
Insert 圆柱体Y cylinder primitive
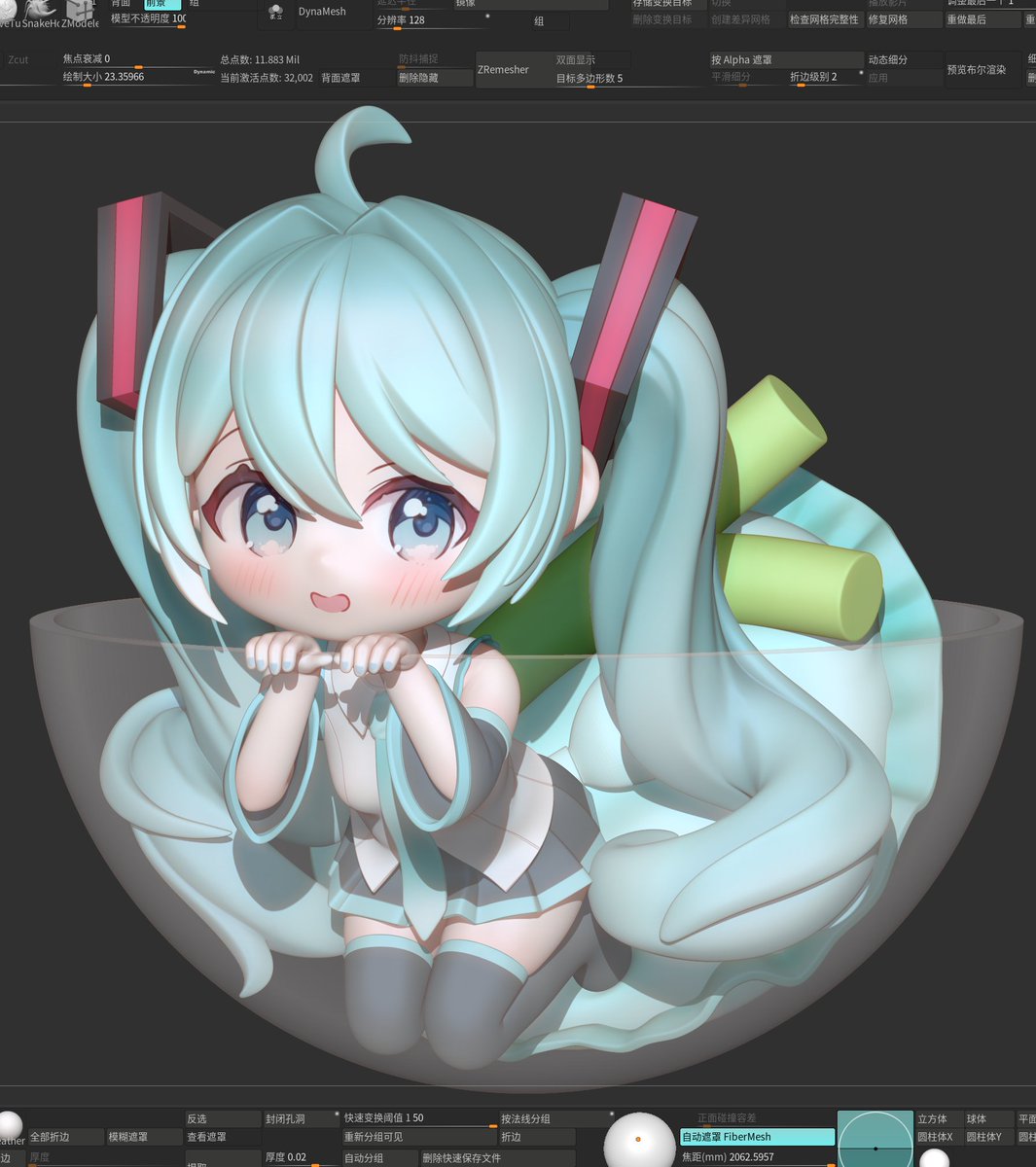coord(988,1136)
